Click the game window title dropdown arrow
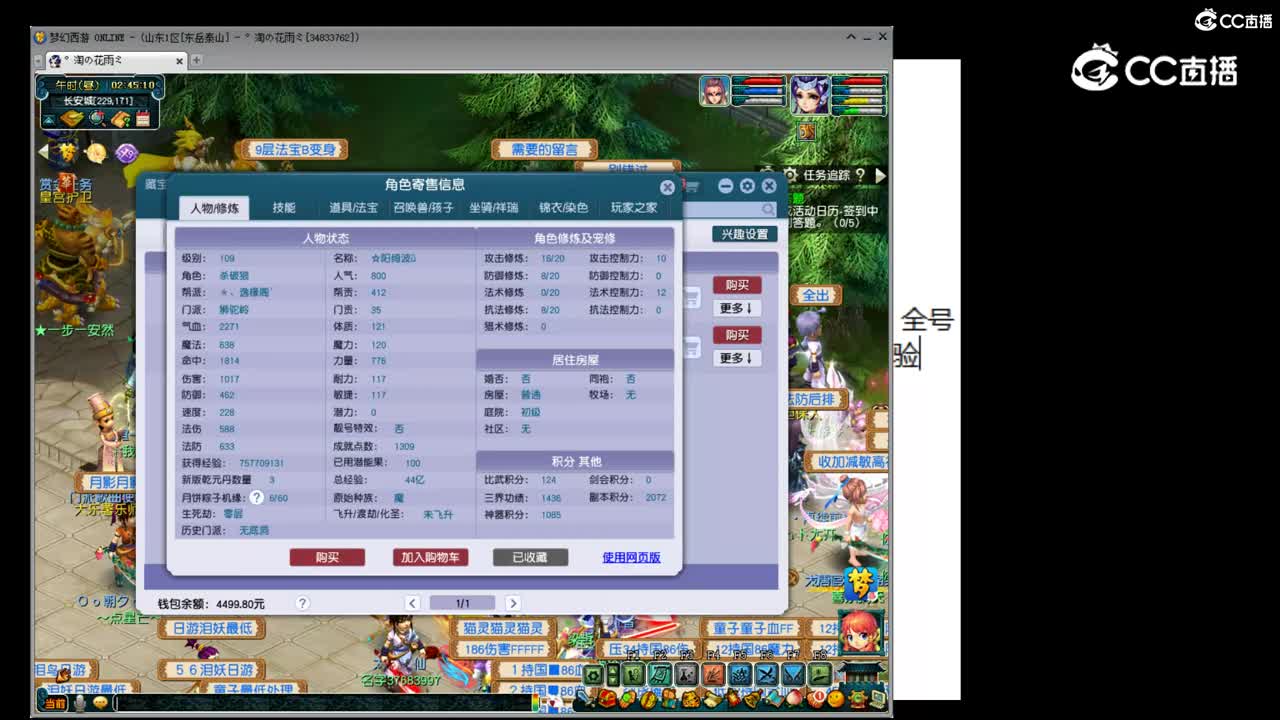 pyautogui.click(x=850, y=37)
